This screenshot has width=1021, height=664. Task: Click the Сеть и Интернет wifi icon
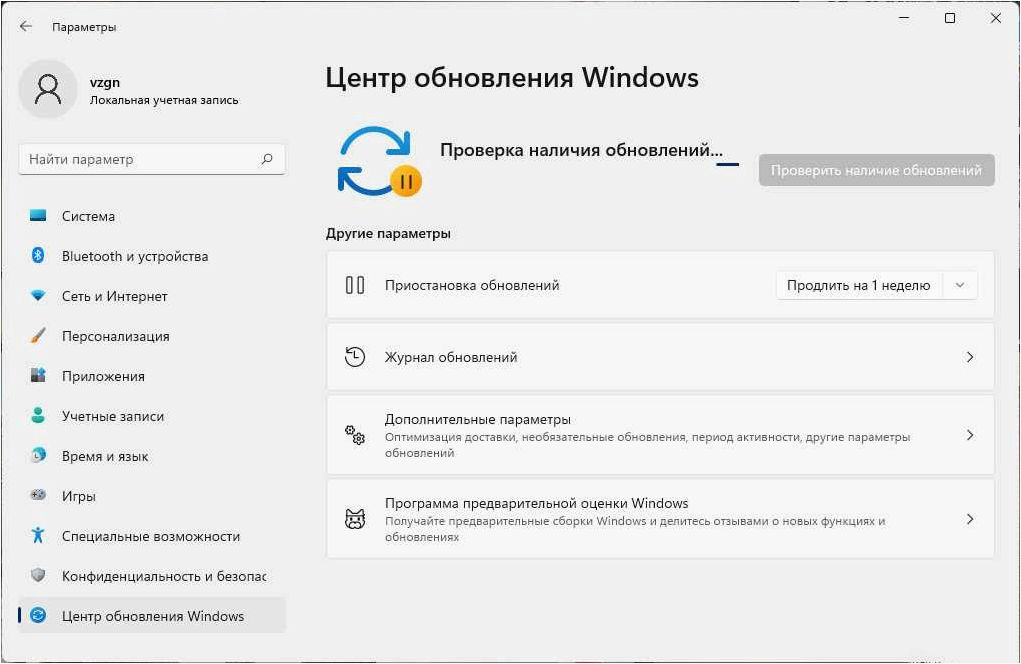pos(38,296)
